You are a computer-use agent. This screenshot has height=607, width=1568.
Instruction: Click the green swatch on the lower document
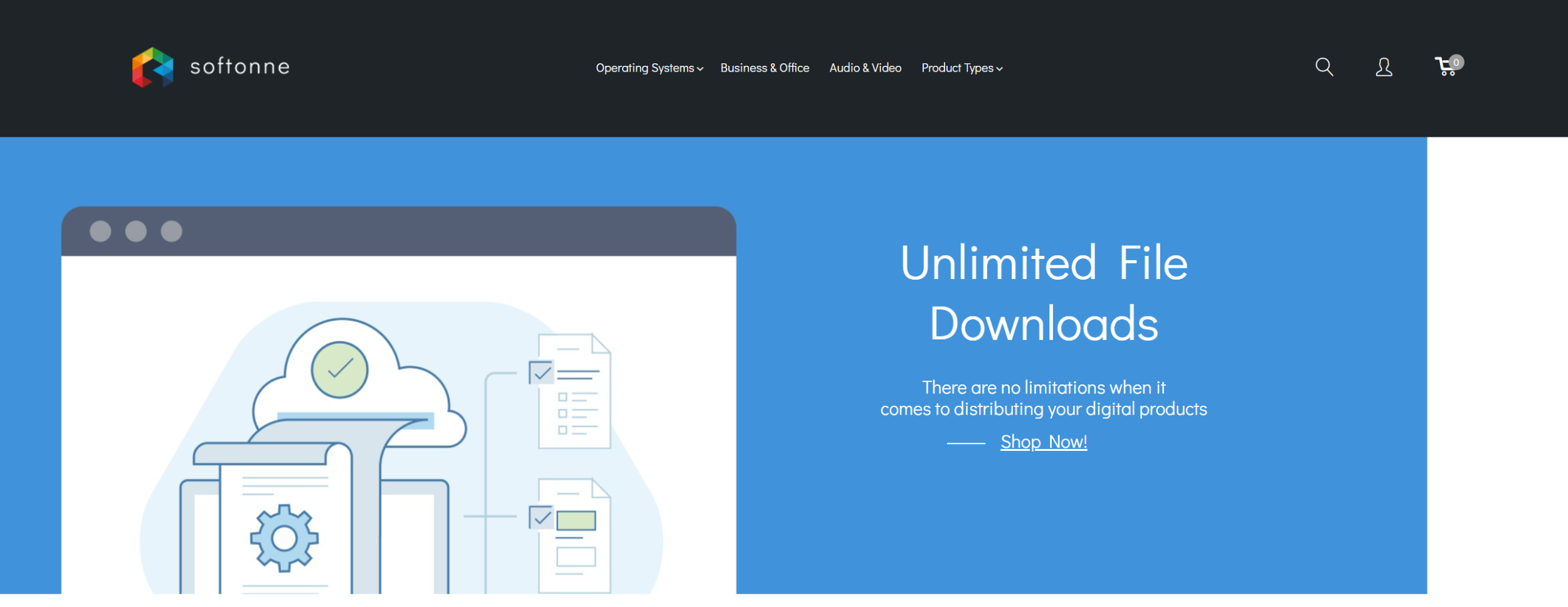575,519
